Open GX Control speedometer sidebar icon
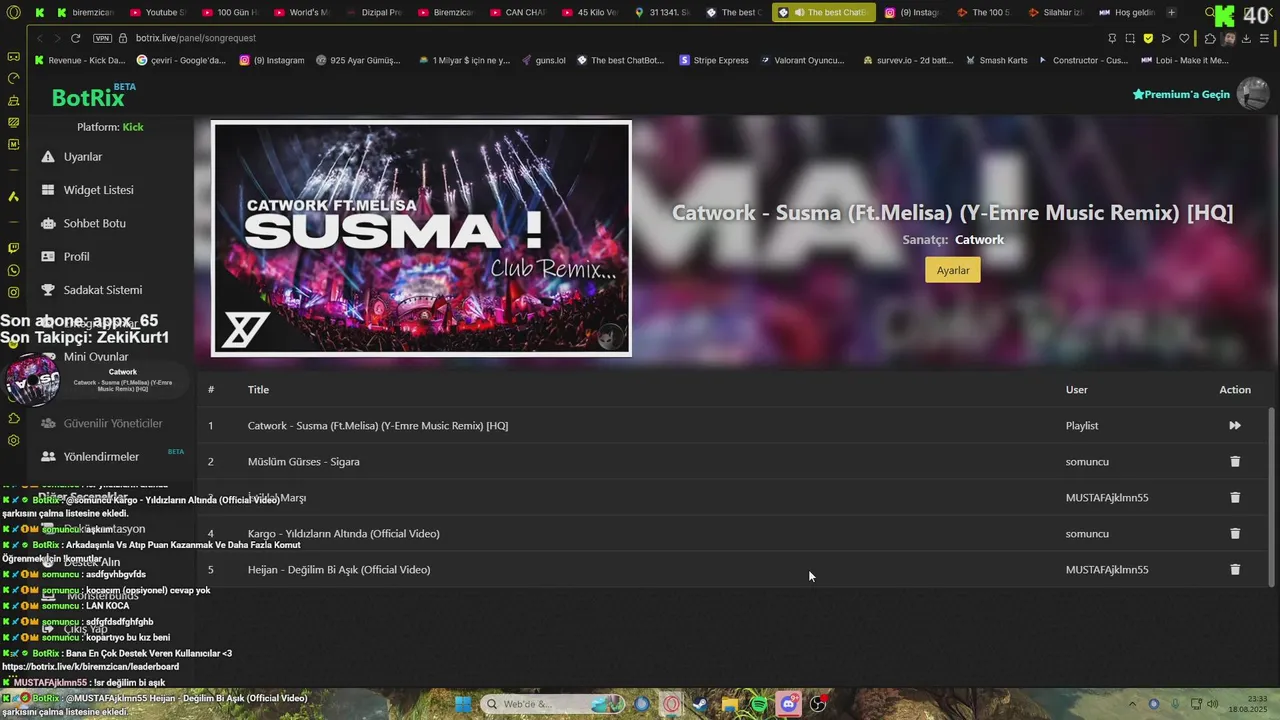Image resolution: width=1280 pixels, height=720 pixels. 13,78
